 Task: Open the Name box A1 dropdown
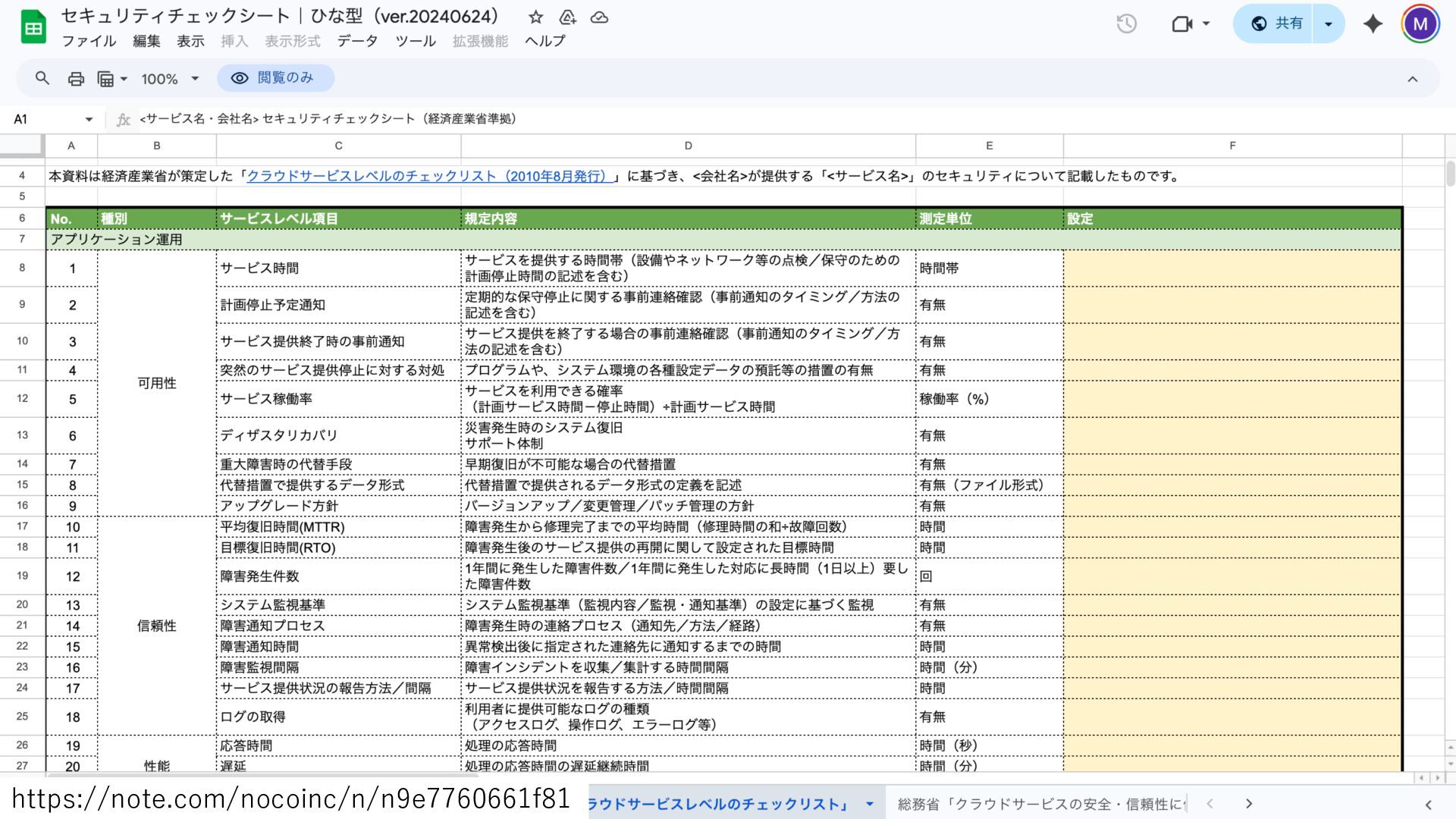(89, 119)
